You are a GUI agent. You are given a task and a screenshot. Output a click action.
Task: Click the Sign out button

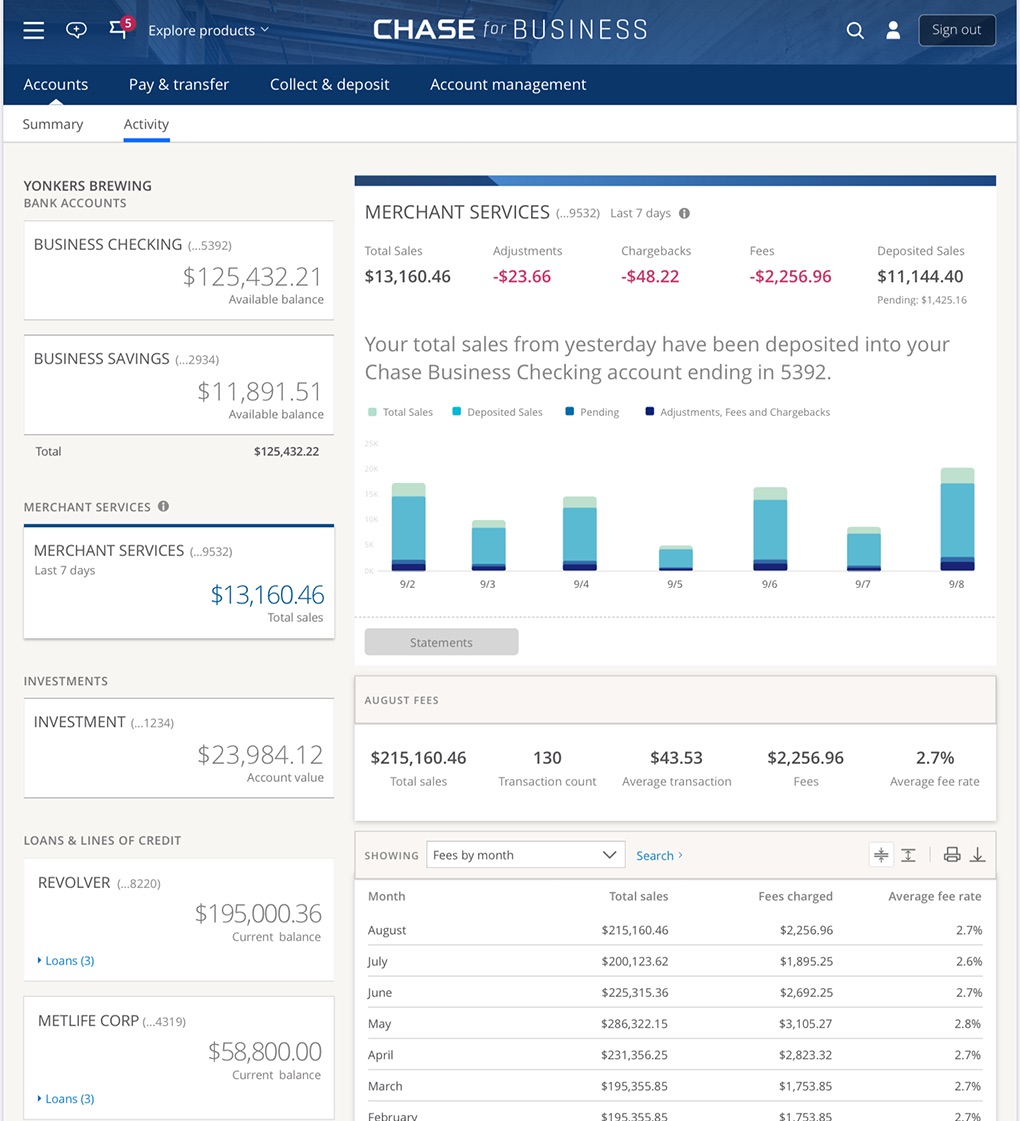pos(956,30)
